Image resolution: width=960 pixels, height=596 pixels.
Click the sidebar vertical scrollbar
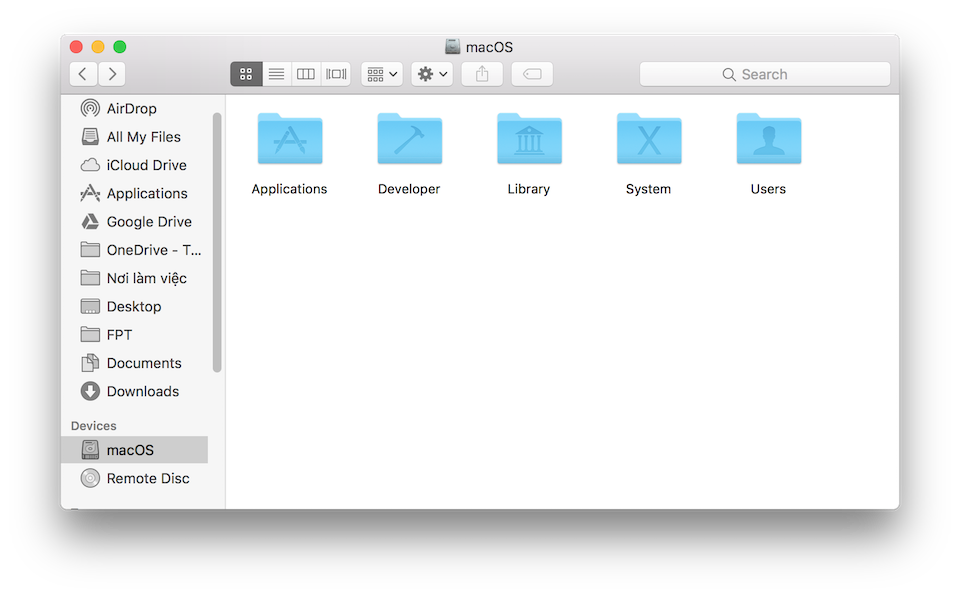[217, 240]
